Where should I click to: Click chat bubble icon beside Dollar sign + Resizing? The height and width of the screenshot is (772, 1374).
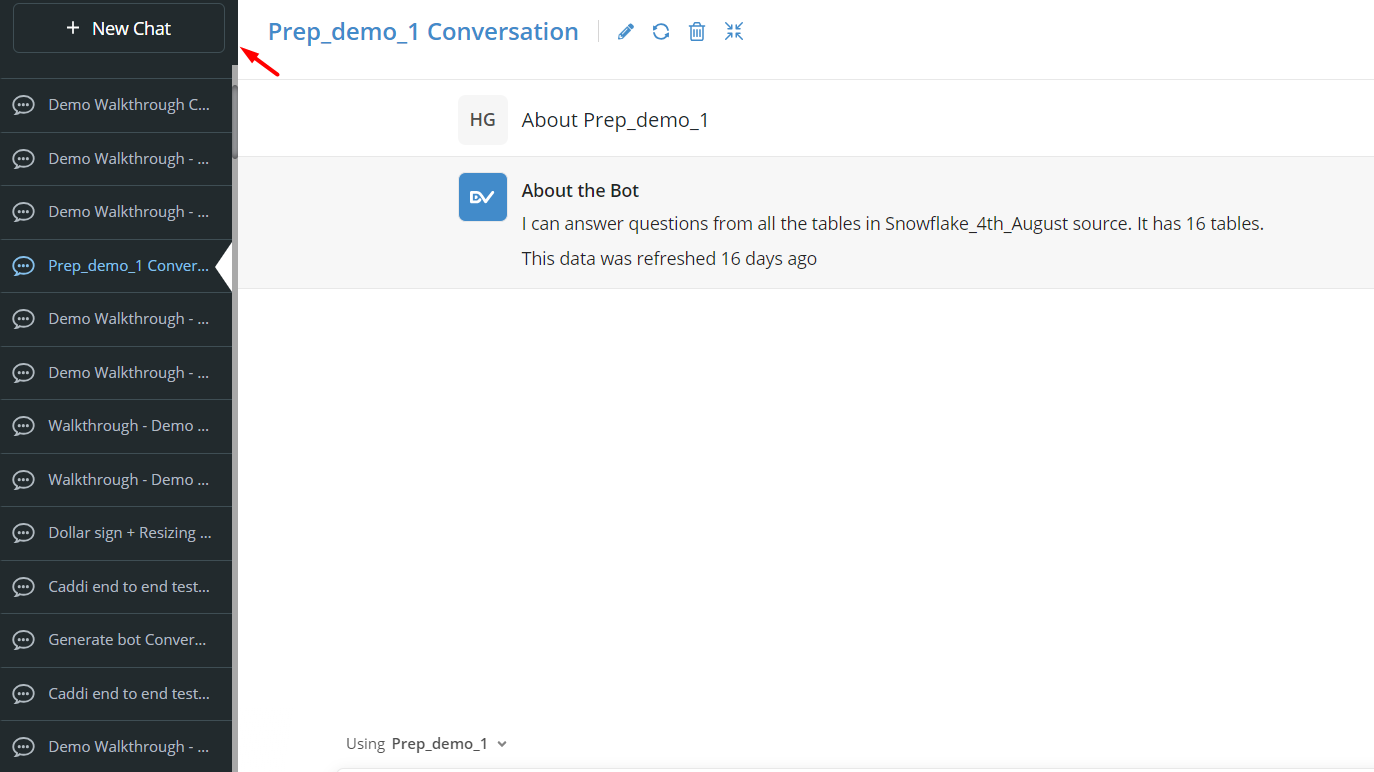click(x=24, y=533)
